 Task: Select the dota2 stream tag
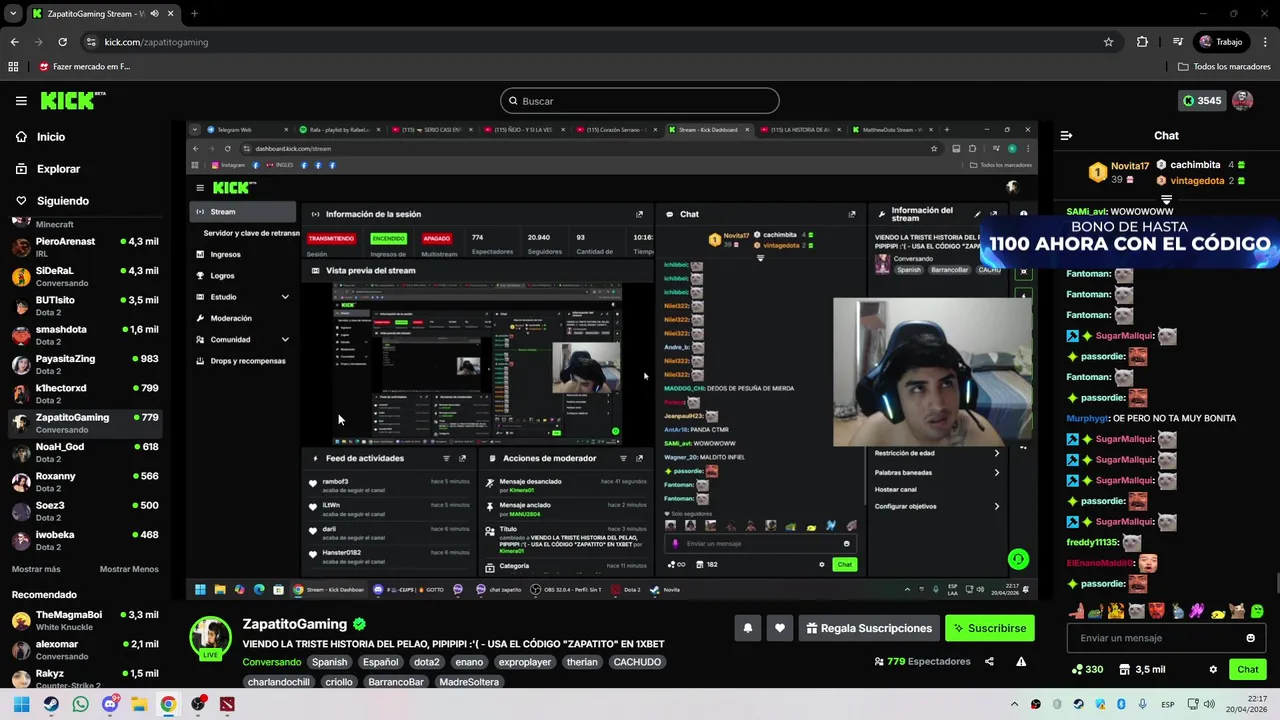pyautogui.click(x=427, y=662)
